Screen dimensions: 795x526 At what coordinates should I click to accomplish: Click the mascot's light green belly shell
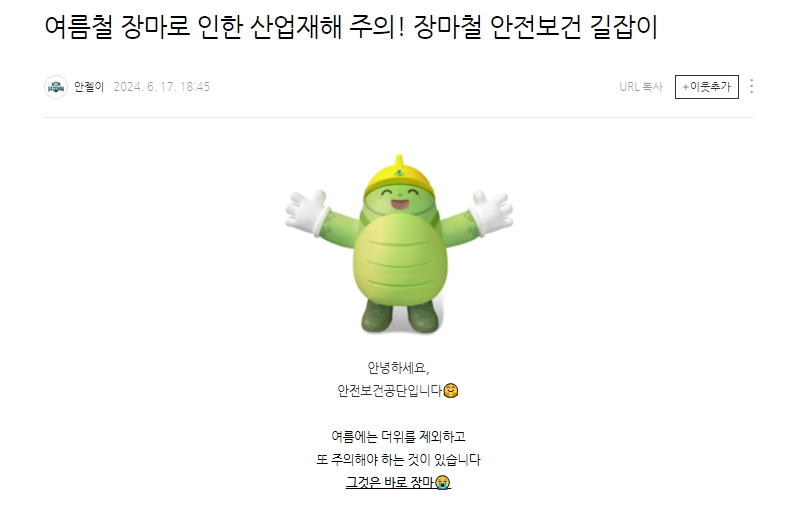click(x=399, y=265)
